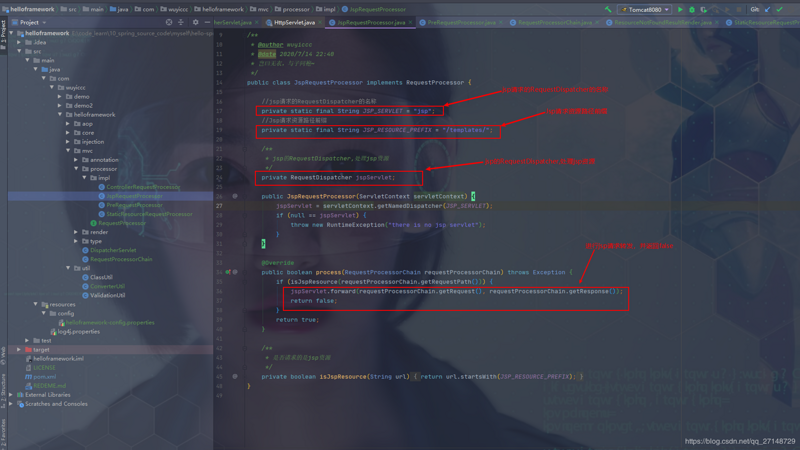800x450 pixels.
Task: Close the ResourceNotFoundResultRender.java tab
Action: pos(717,22)
